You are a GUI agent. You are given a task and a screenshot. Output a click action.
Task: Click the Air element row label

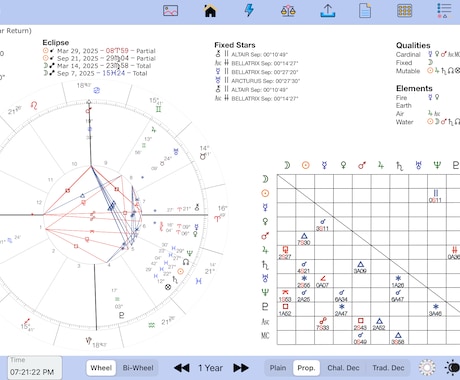coord(400,114)
